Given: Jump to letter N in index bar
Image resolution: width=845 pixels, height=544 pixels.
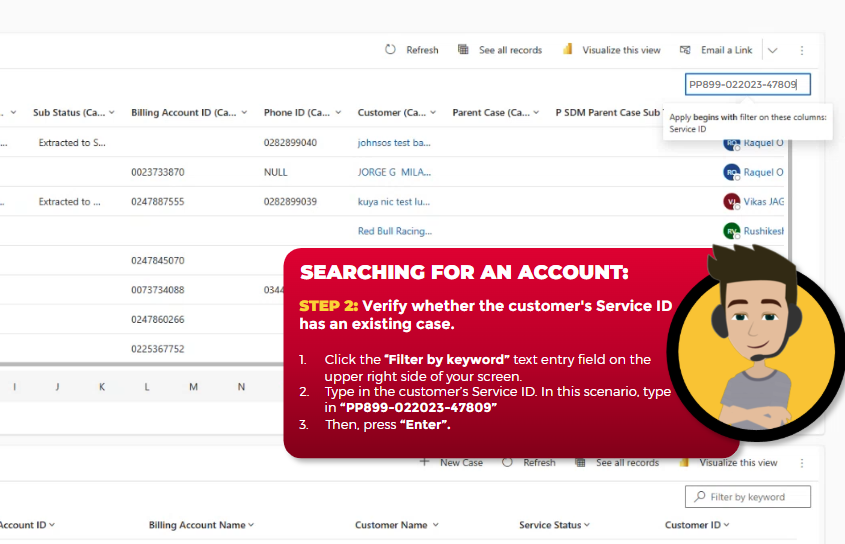Looking at the screenshot, I should (241, 387).
